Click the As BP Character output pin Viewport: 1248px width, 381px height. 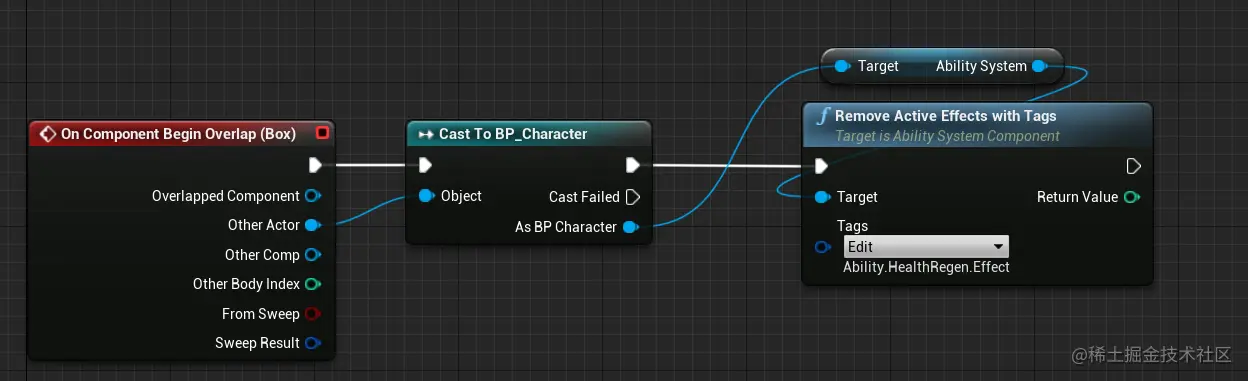click(630, 227)
